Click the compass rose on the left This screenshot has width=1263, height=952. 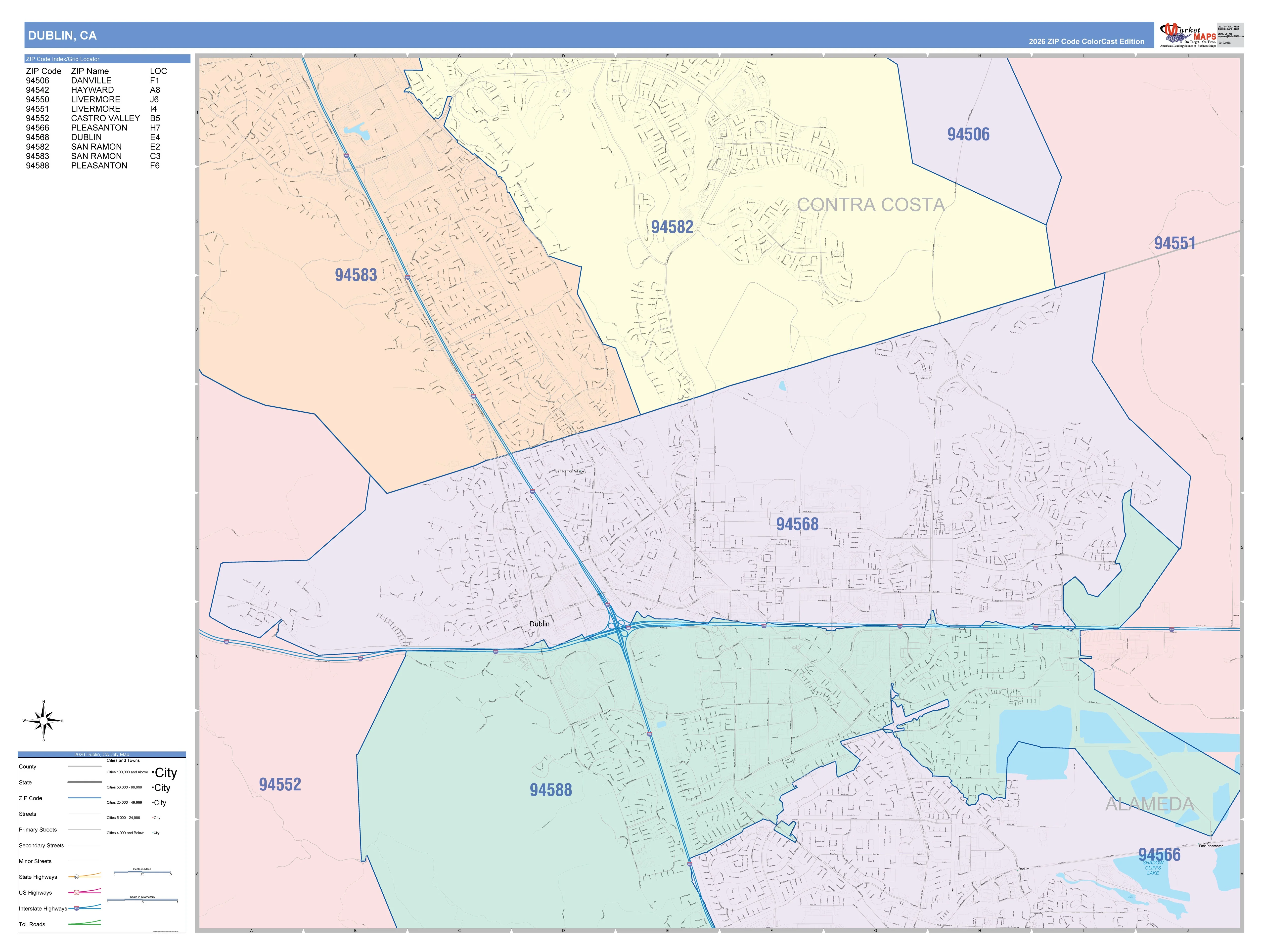click(44, 721)
